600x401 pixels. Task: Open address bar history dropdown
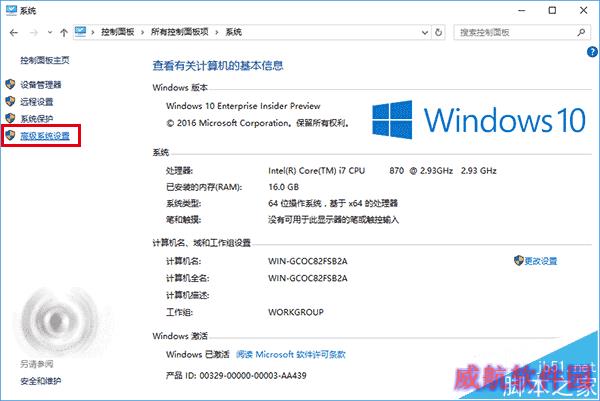pos(425,33)
